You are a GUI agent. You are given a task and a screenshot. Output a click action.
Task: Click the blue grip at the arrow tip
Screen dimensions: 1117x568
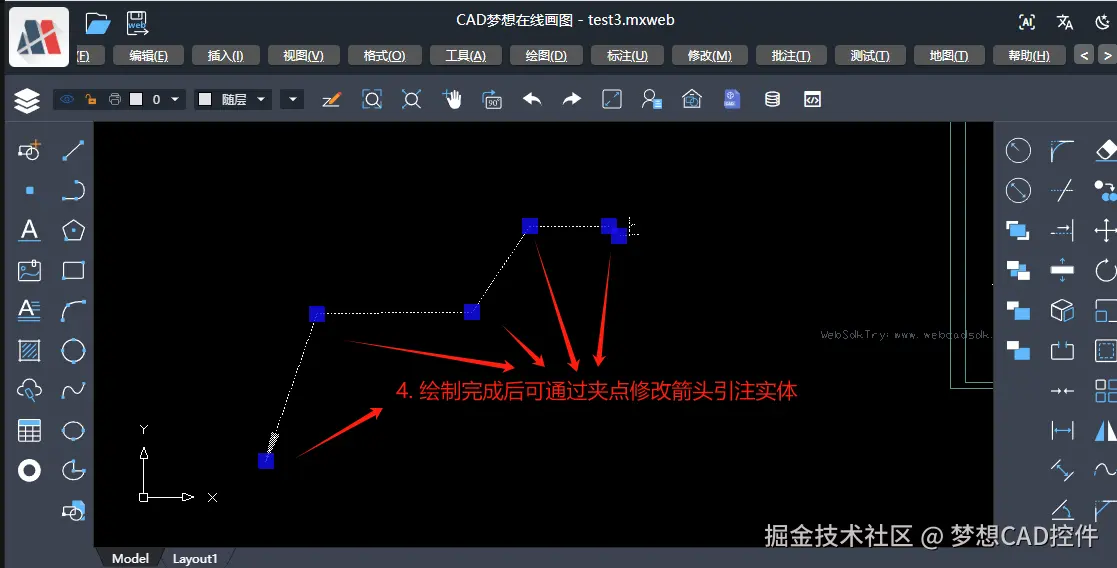[266, 461]
